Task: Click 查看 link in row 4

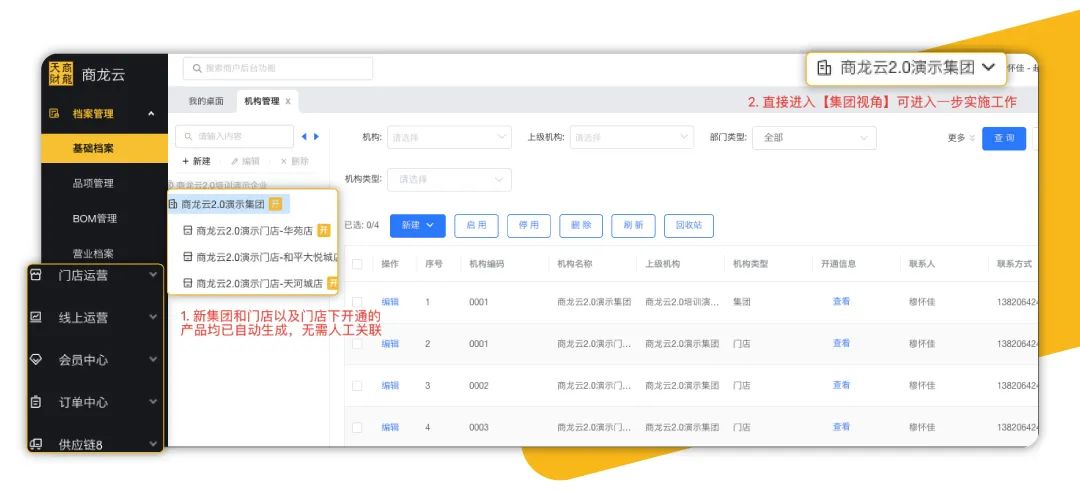Action: [842, 427]
